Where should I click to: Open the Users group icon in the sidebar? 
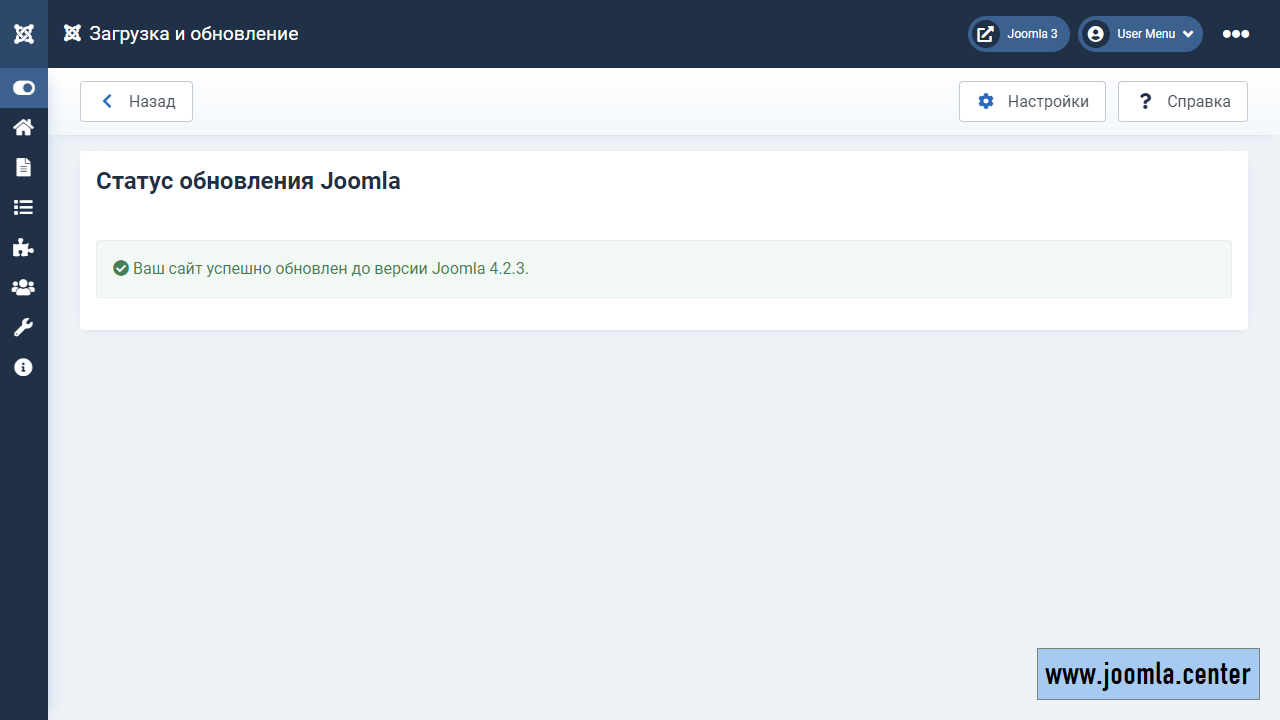point(23,287)
